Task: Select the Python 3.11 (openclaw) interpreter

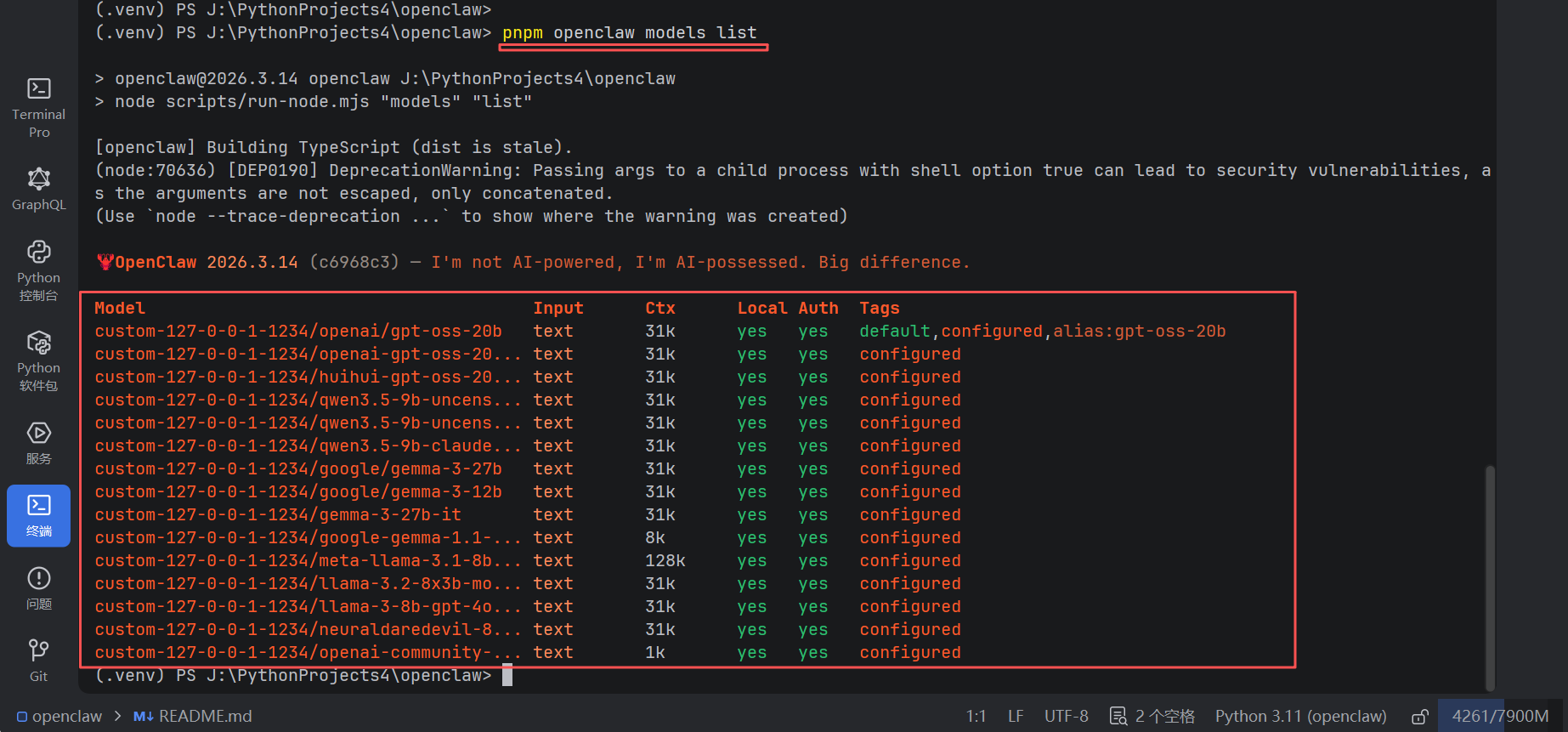Action: click(x=1300, y=716)
